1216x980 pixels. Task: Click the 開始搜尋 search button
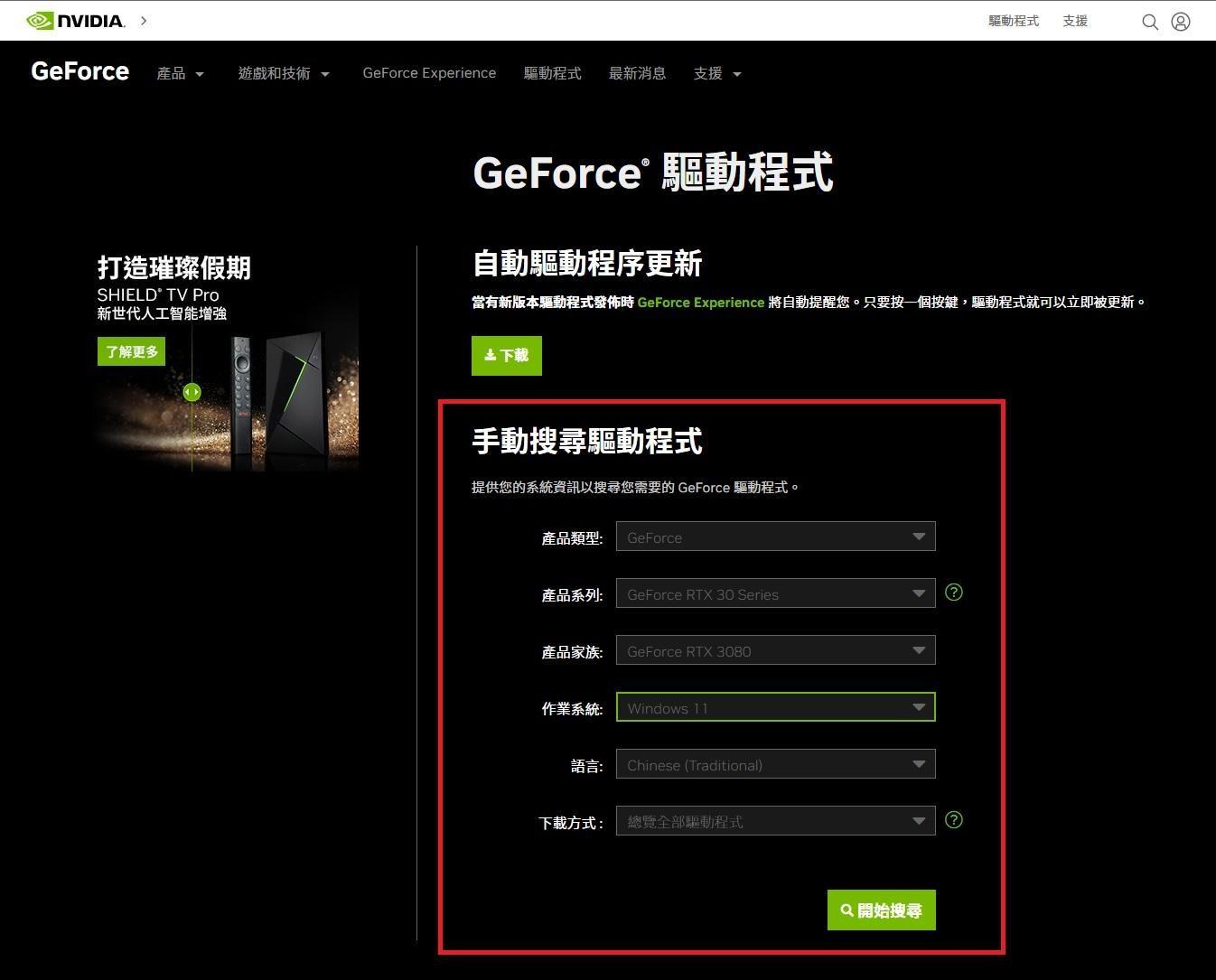[881, 910]
